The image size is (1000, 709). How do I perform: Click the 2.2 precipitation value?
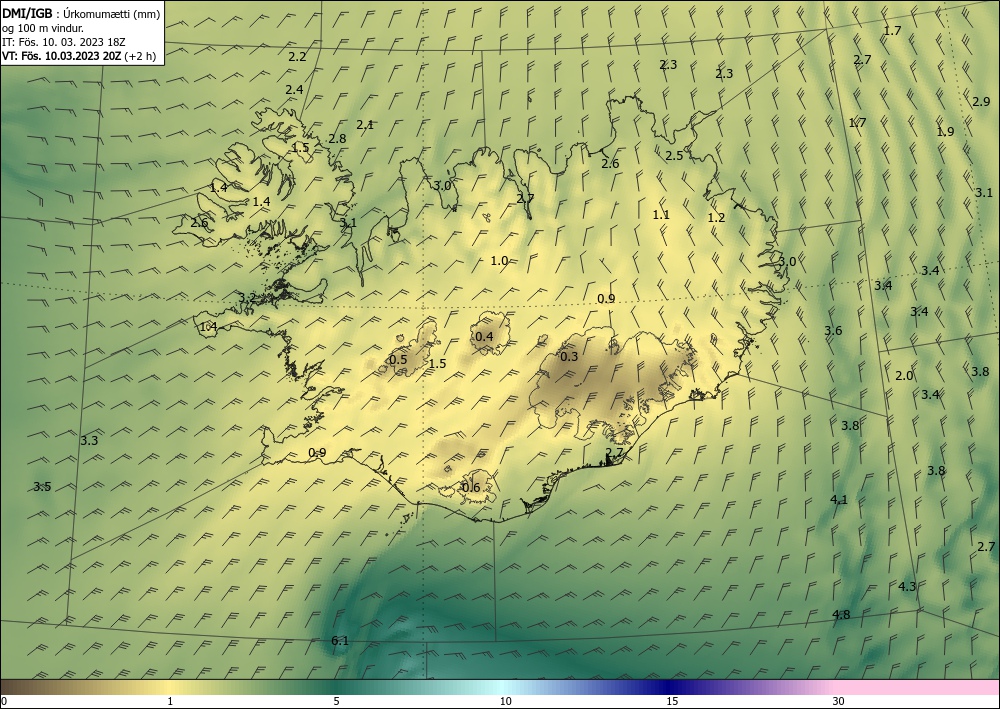[297, 57]
